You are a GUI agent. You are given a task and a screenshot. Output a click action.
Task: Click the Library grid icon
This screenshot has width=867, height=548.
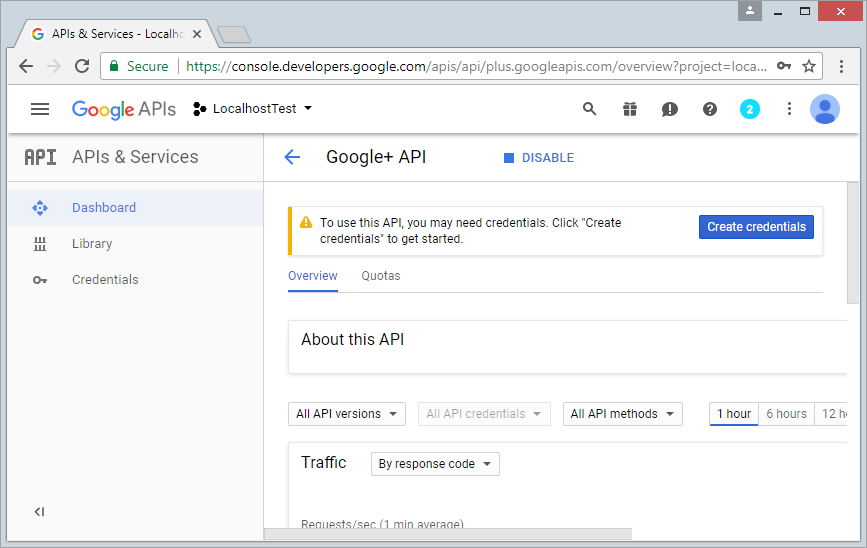click(40, 244)
